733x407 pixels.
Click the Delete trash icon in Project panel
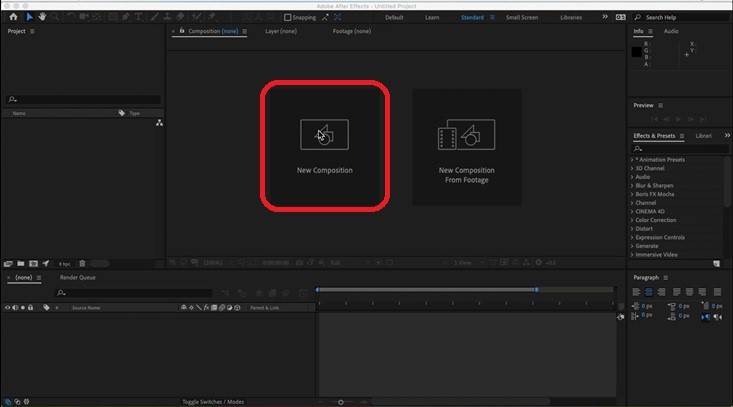(x=82, y=264)
